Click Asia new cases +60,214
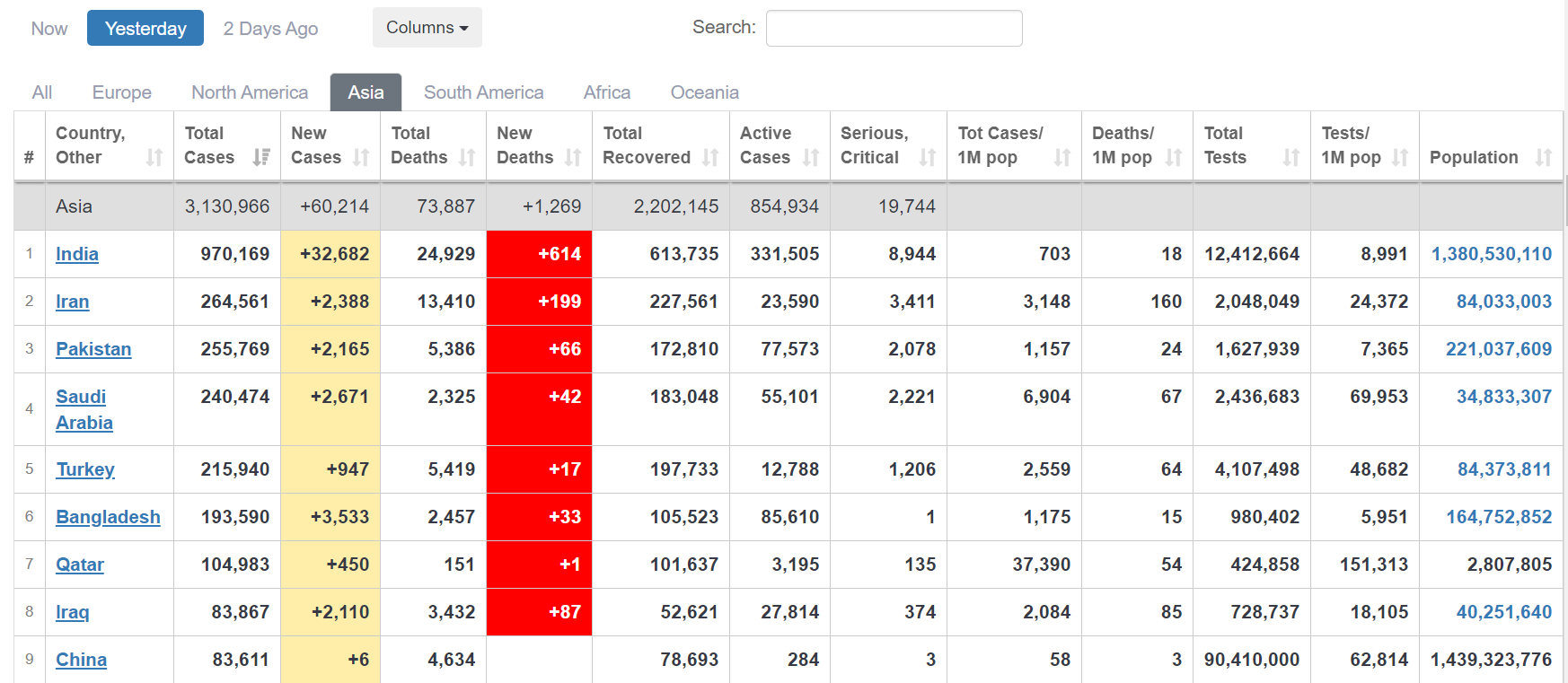Viewport: 1568px width, 683px height. point(334,206)
